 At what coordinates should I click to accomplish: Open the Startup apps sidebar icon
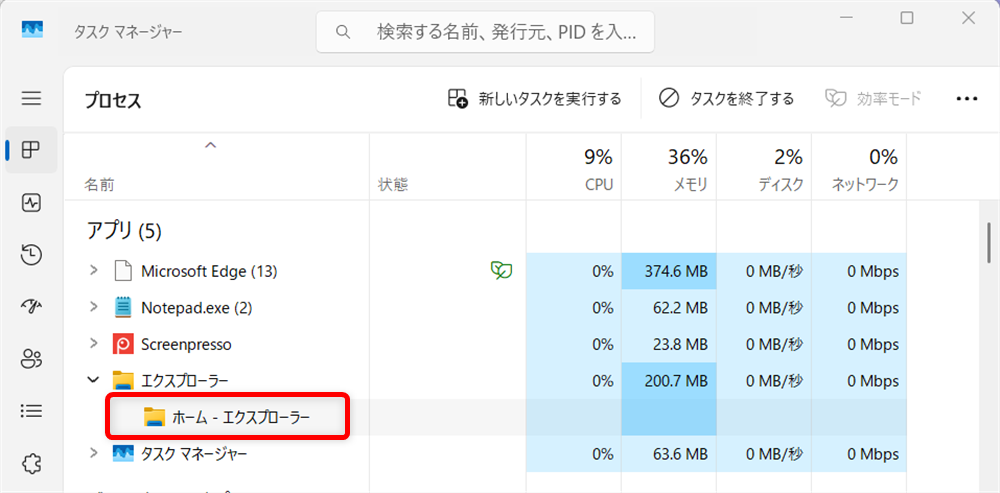pos(31,307)
